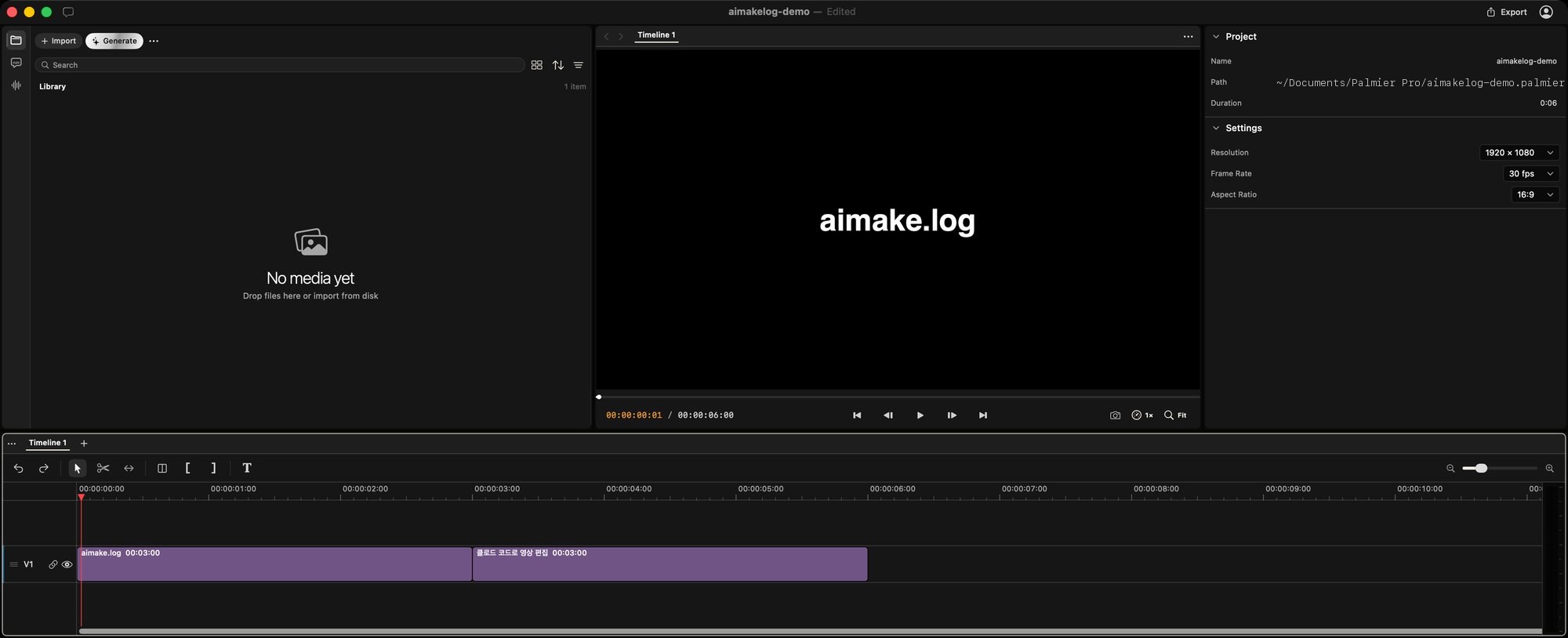Capture a snapshot with the camera icon

click(1115, 415)
